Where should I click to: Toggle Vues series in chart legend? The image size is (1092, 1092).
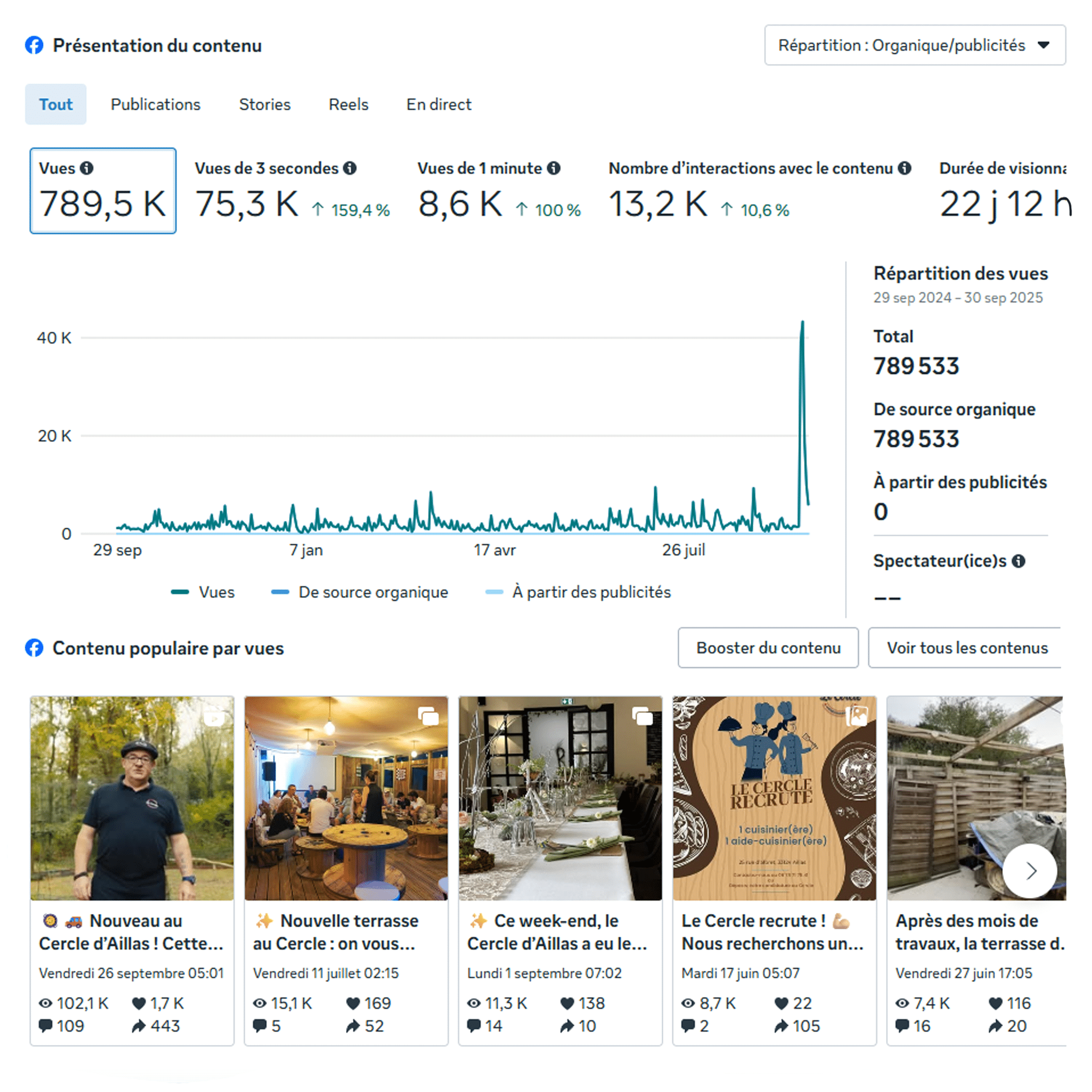[x=203, y=592]
